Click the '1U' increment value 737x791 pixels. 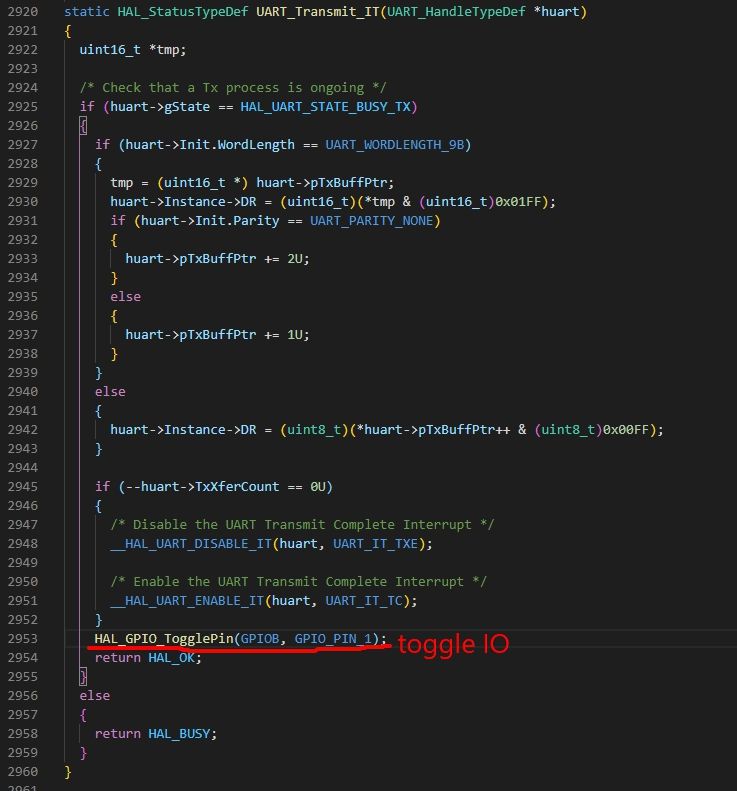[295, 335]
